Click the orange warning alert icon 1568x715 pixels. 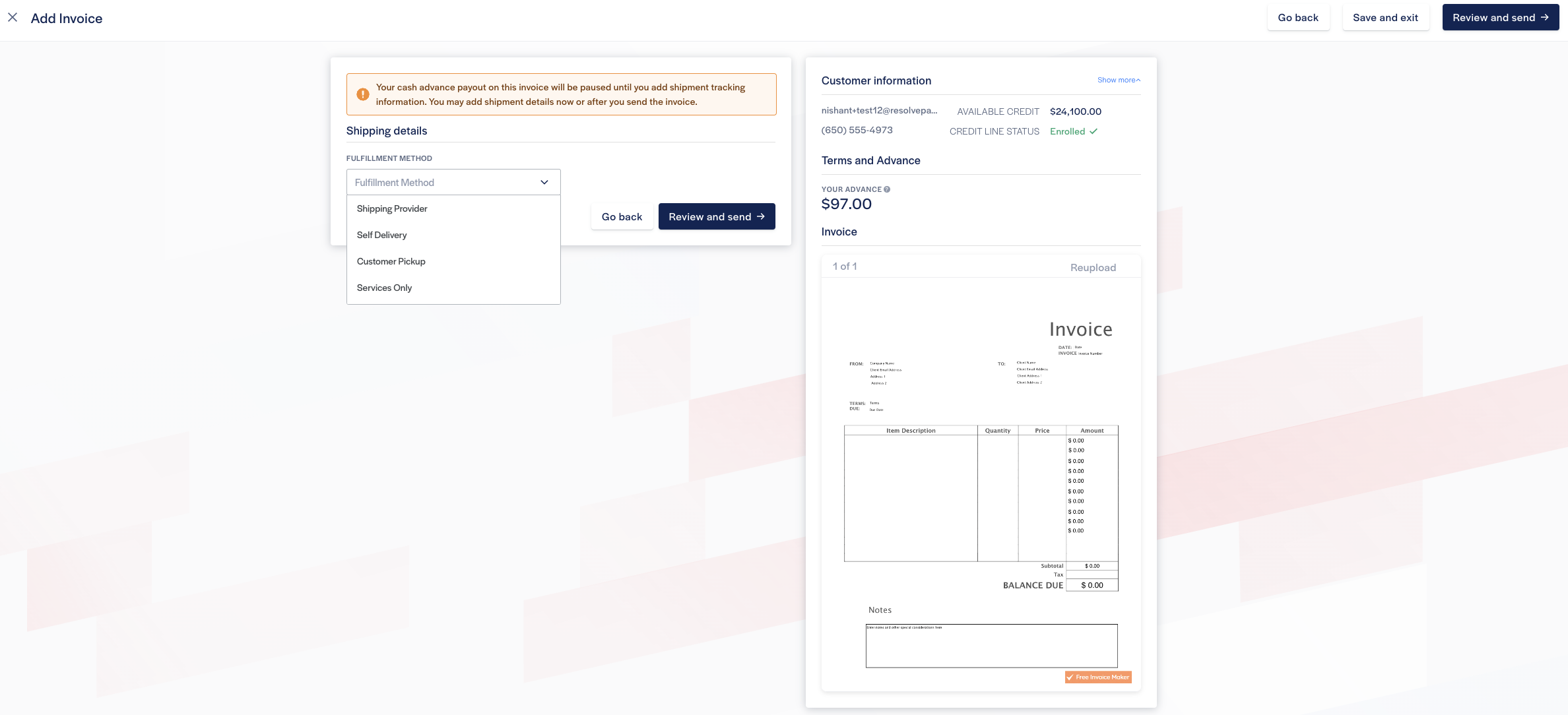coord(363,94)
